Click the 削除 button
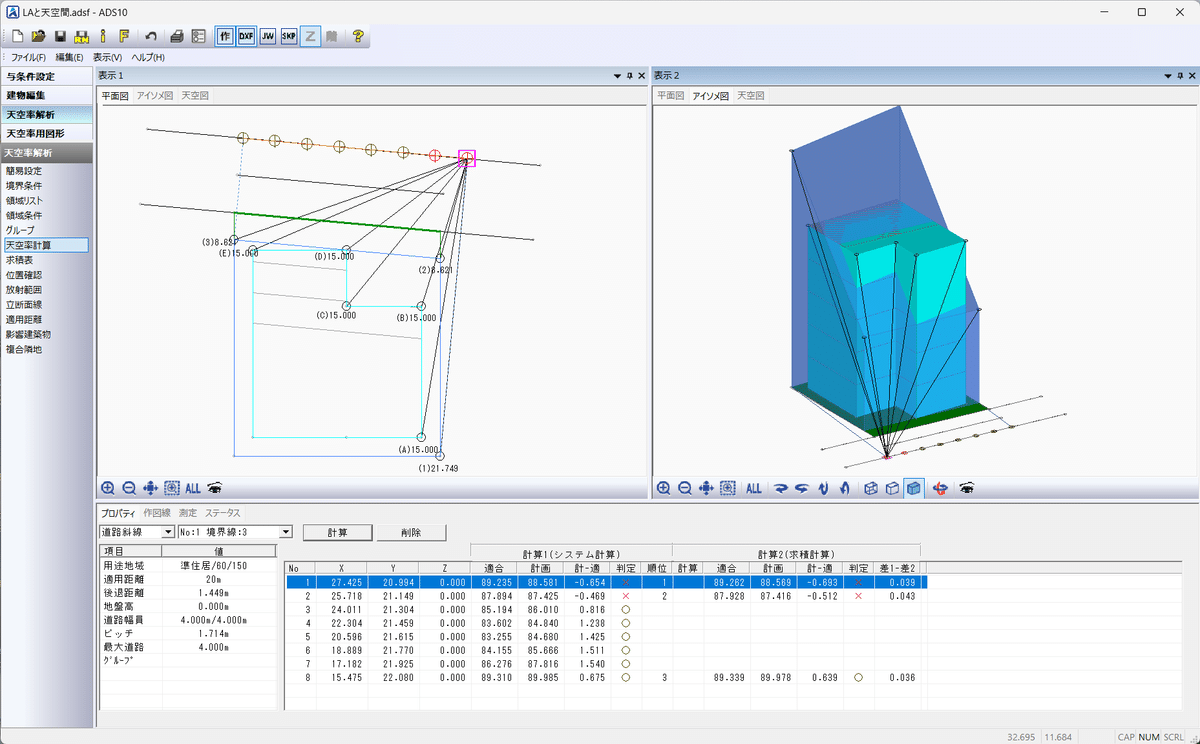 [411, 532]
